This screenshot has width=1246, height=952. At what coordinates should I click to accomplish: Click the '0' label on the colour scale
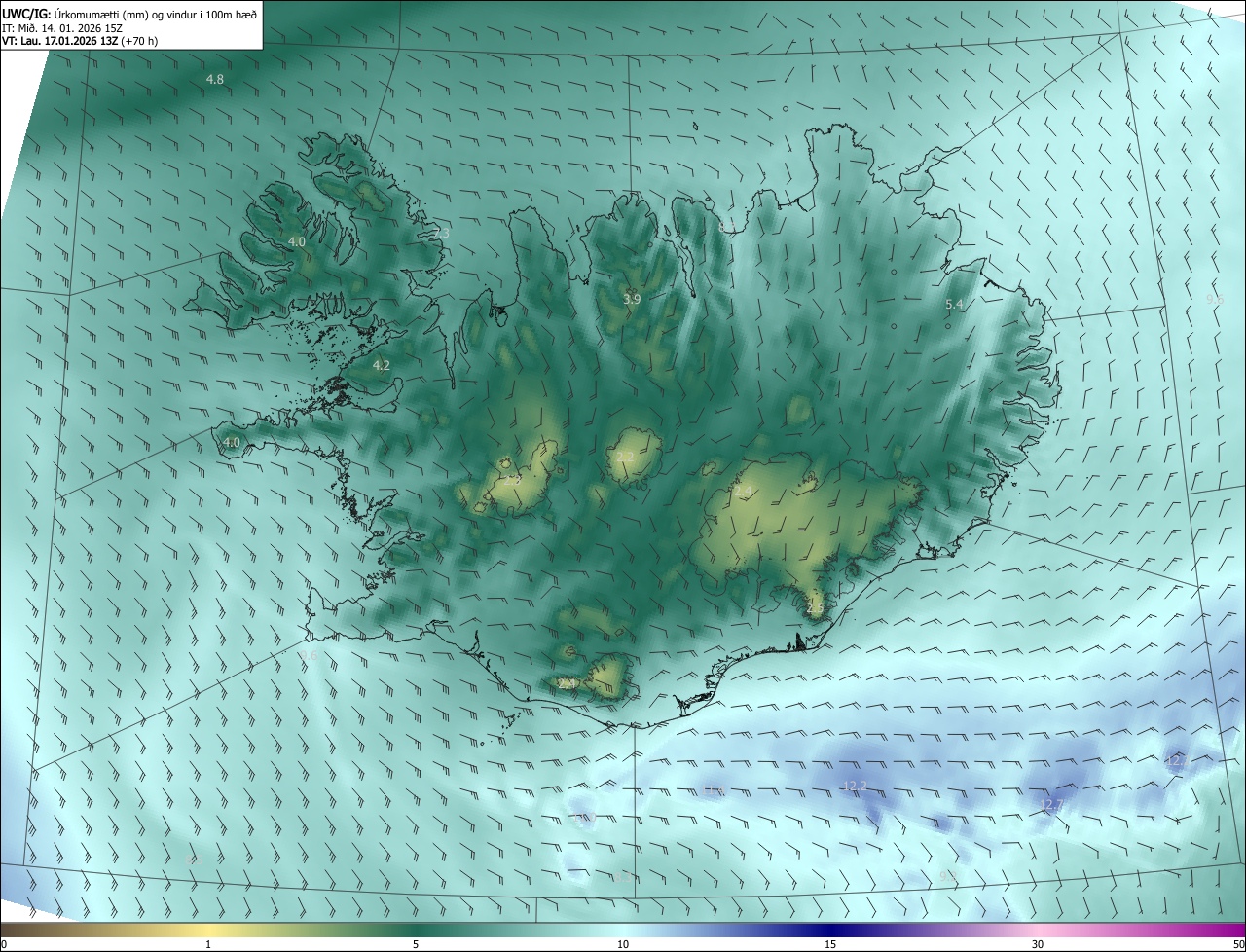click(x=4, y=944)
